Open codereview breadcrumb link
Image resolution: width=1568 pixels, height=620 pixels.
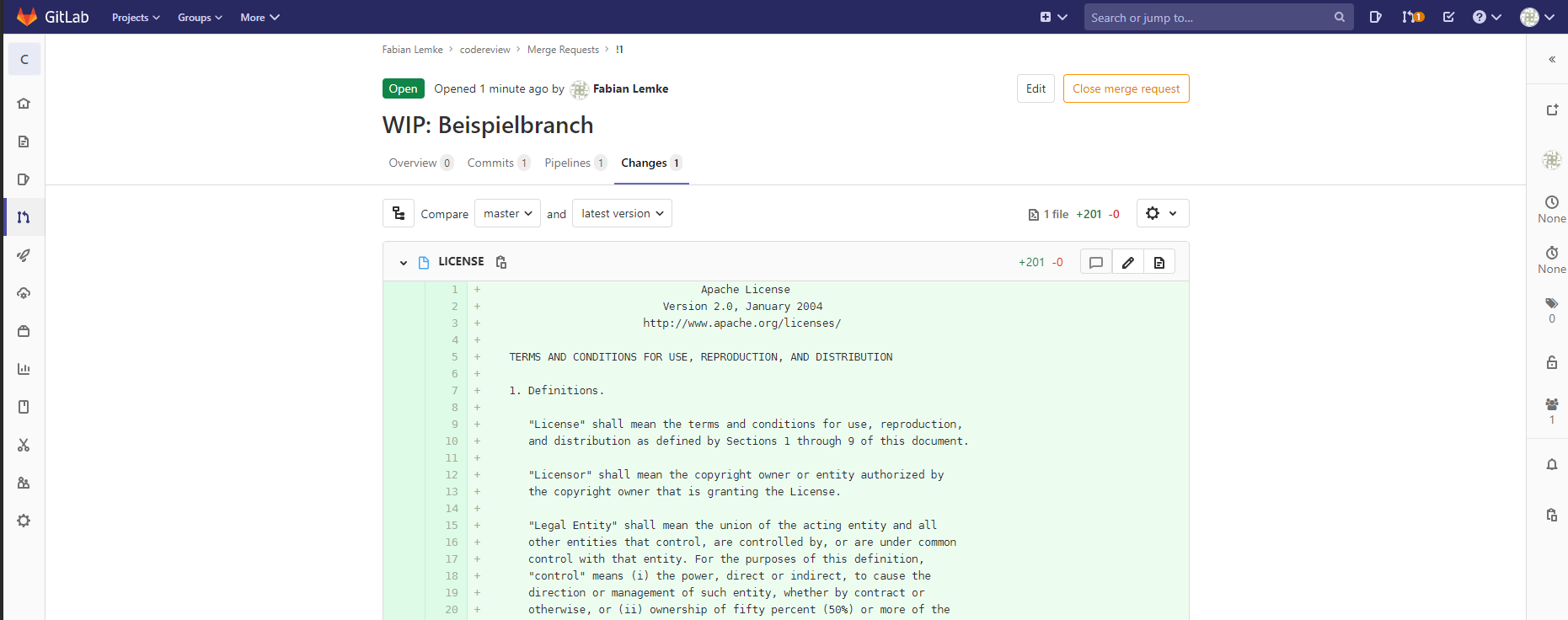[x=484, y=50]
